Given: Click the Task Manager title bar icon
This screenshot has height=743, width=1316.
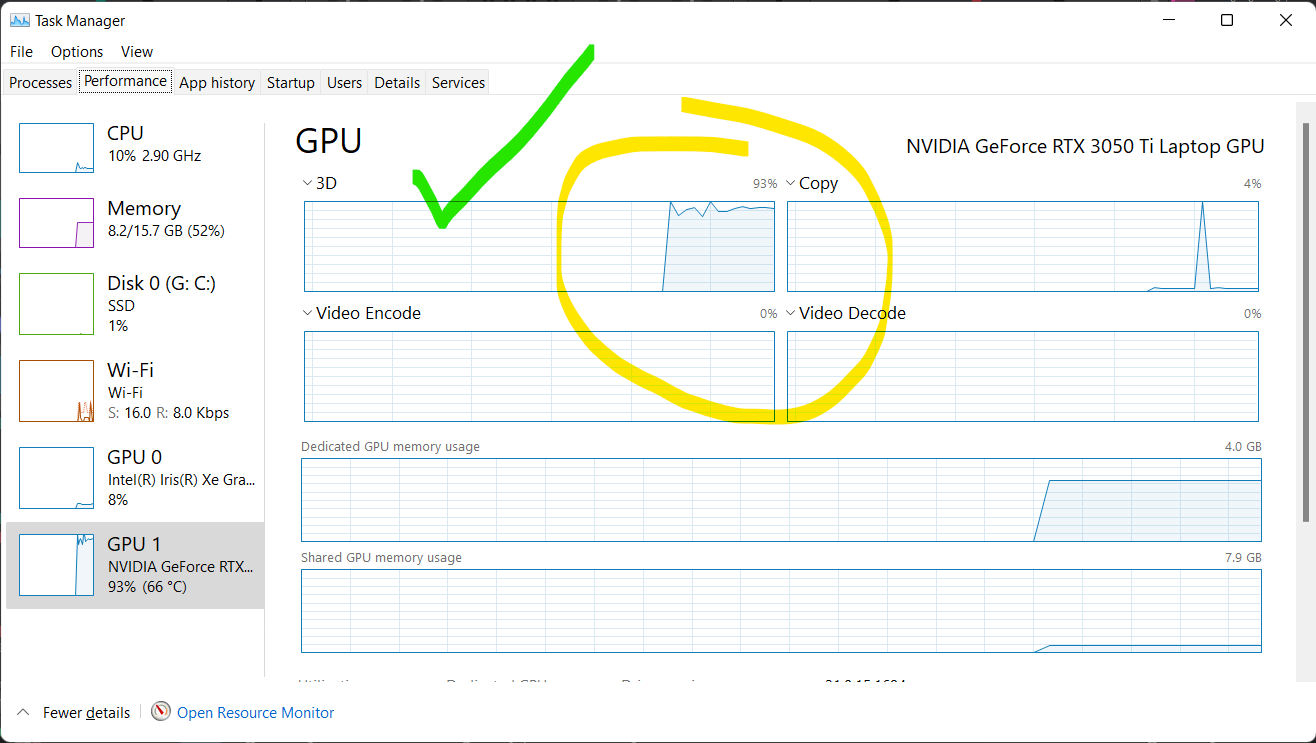Looking at the screenshot, I should [x=19, y=20].
